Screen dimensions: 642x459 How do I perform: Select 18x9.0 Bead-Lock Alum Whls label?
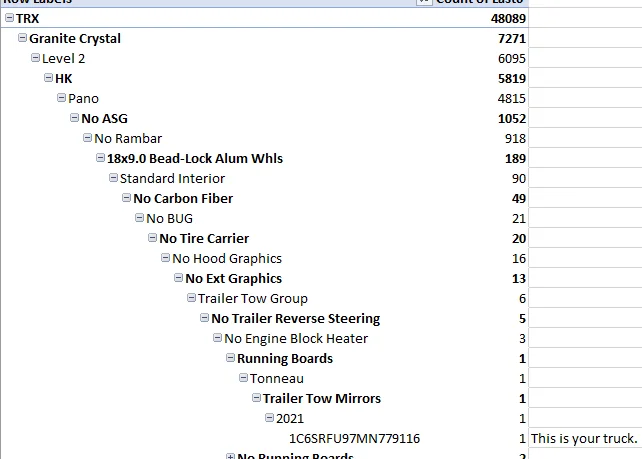pos(195,158)
